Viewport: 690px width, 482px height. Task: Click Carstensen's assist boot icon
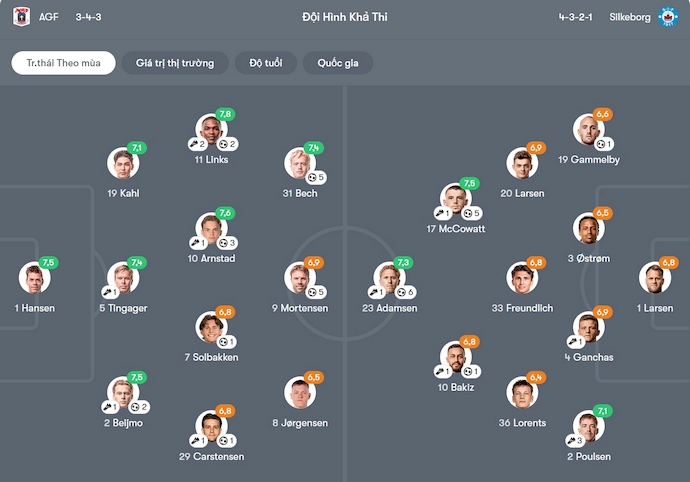click(x=200, y=440)
